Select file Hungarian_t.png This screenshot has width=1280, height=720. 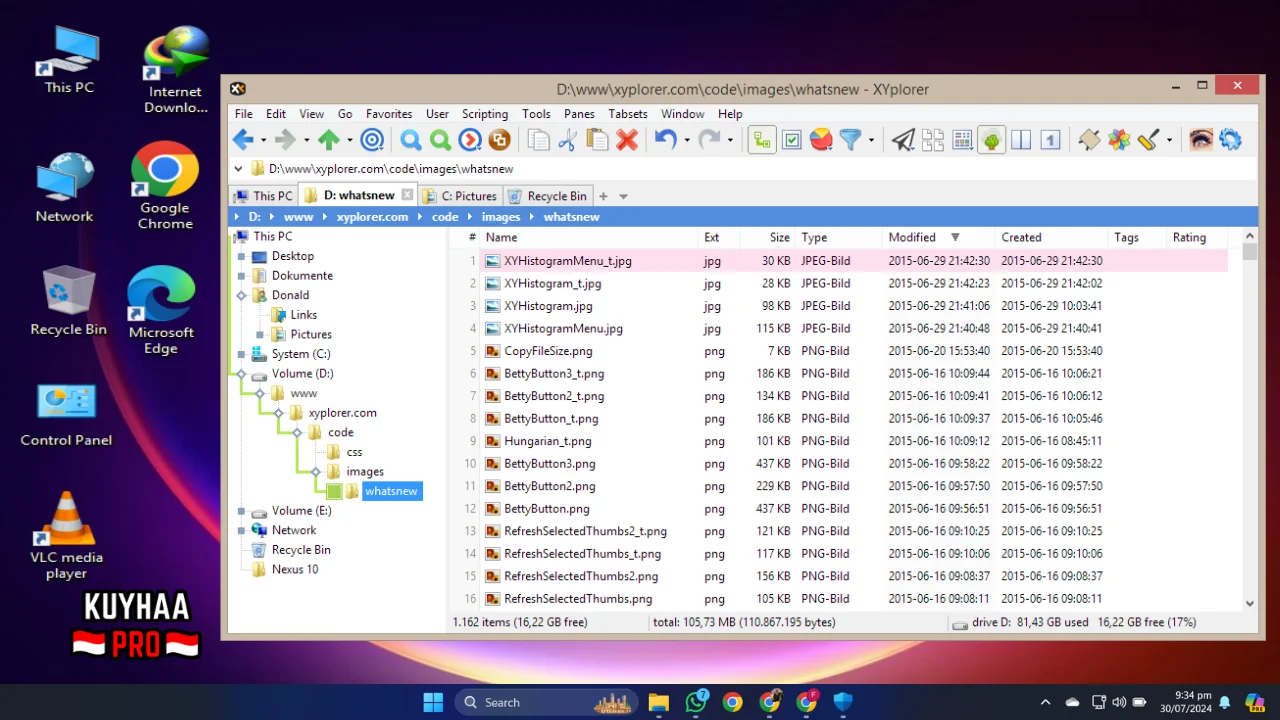(547, 441)
